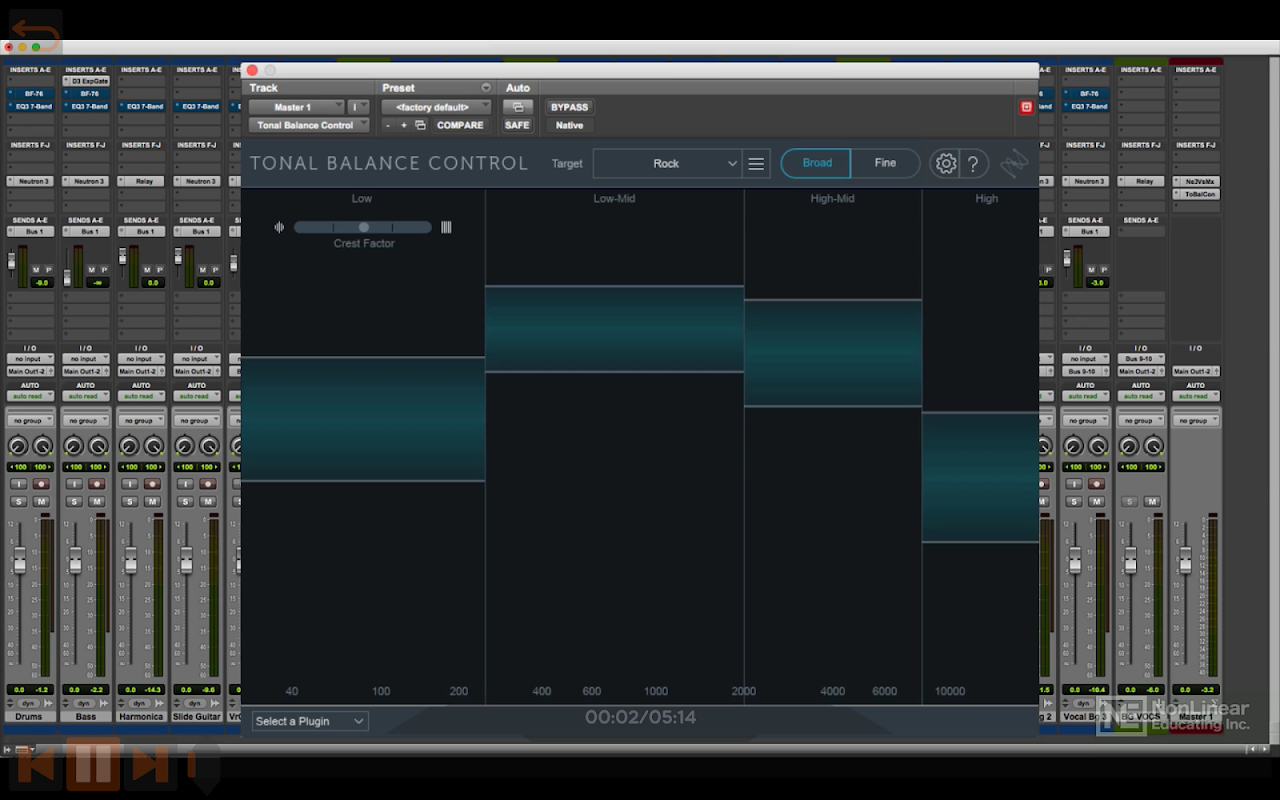This screenshot has height=800, width=1280.
Task: Open the help question mark button
Action: 973,164
